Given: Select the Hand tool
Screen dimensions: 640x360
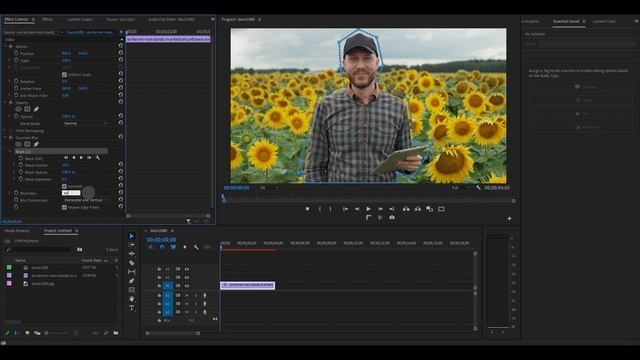Looking at the screenshot, I should [x=131, y=299].
